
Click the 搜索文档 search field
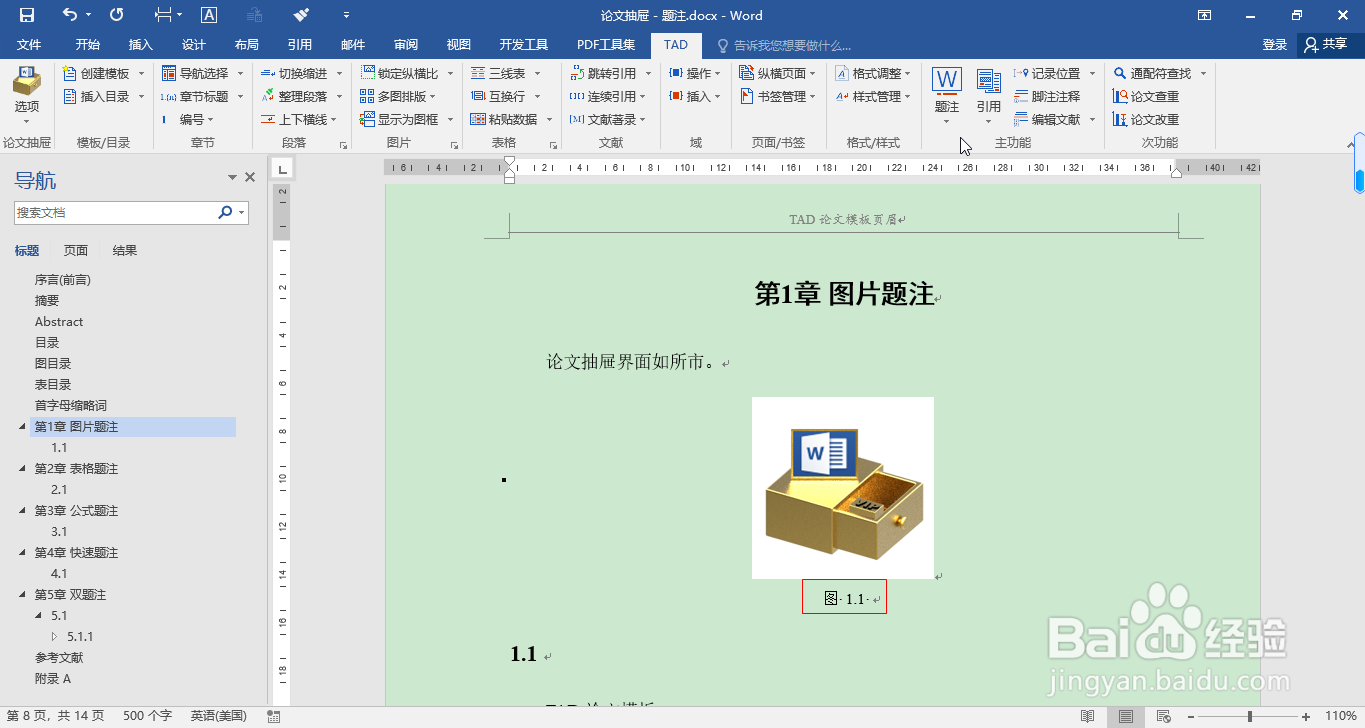tap(115, 213)
